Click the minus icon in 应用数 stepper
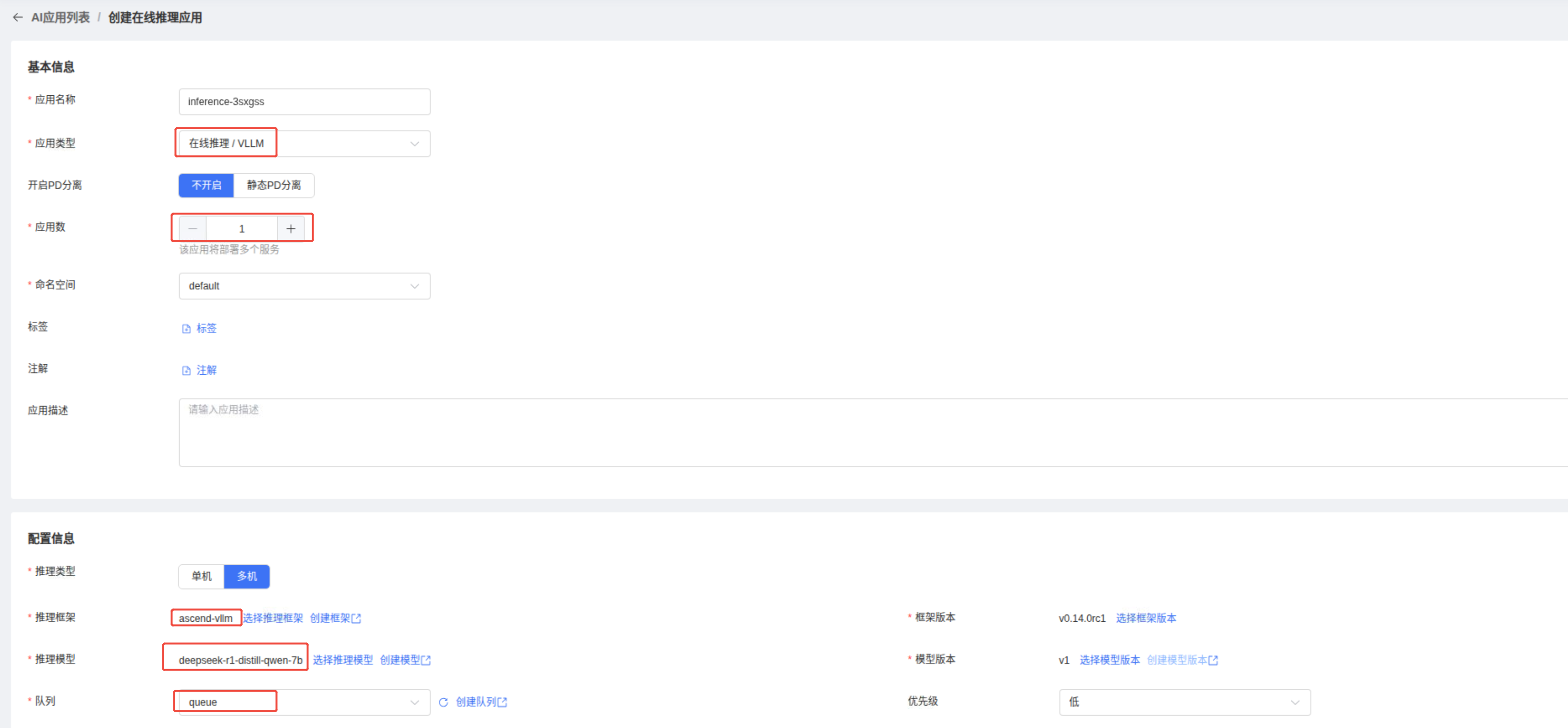Viewport: 1568px width, 728px height. click(x=192, y=229)
